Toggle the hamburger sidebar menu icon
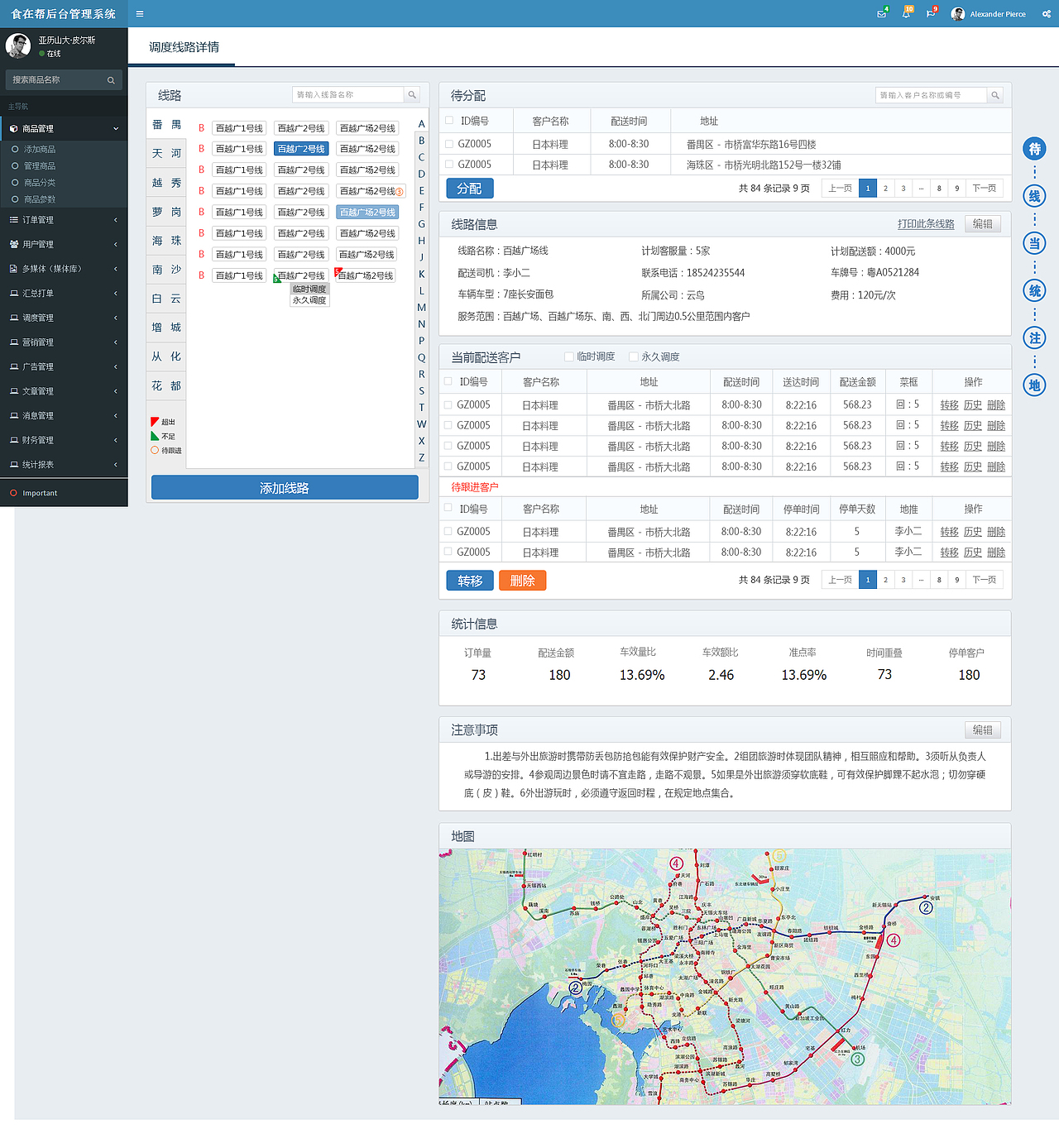 140,14
